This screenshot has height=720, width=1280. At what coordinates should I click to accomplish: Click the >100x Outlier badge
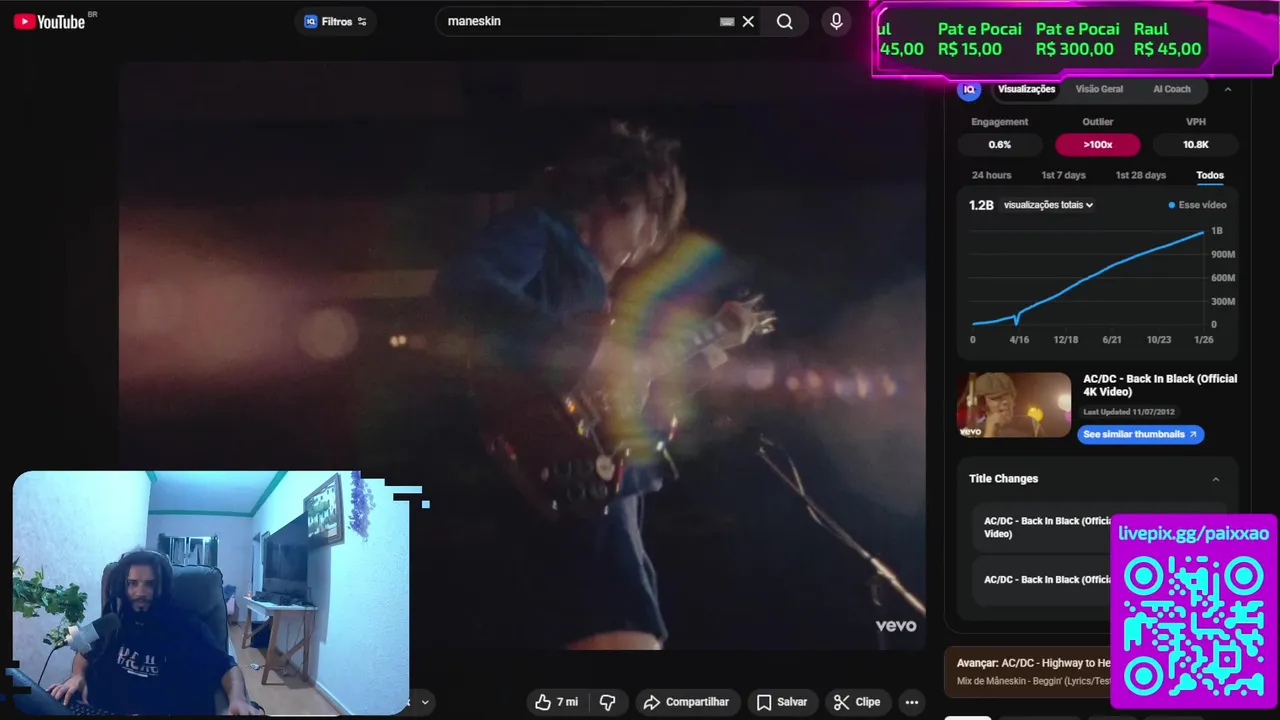1097,144
